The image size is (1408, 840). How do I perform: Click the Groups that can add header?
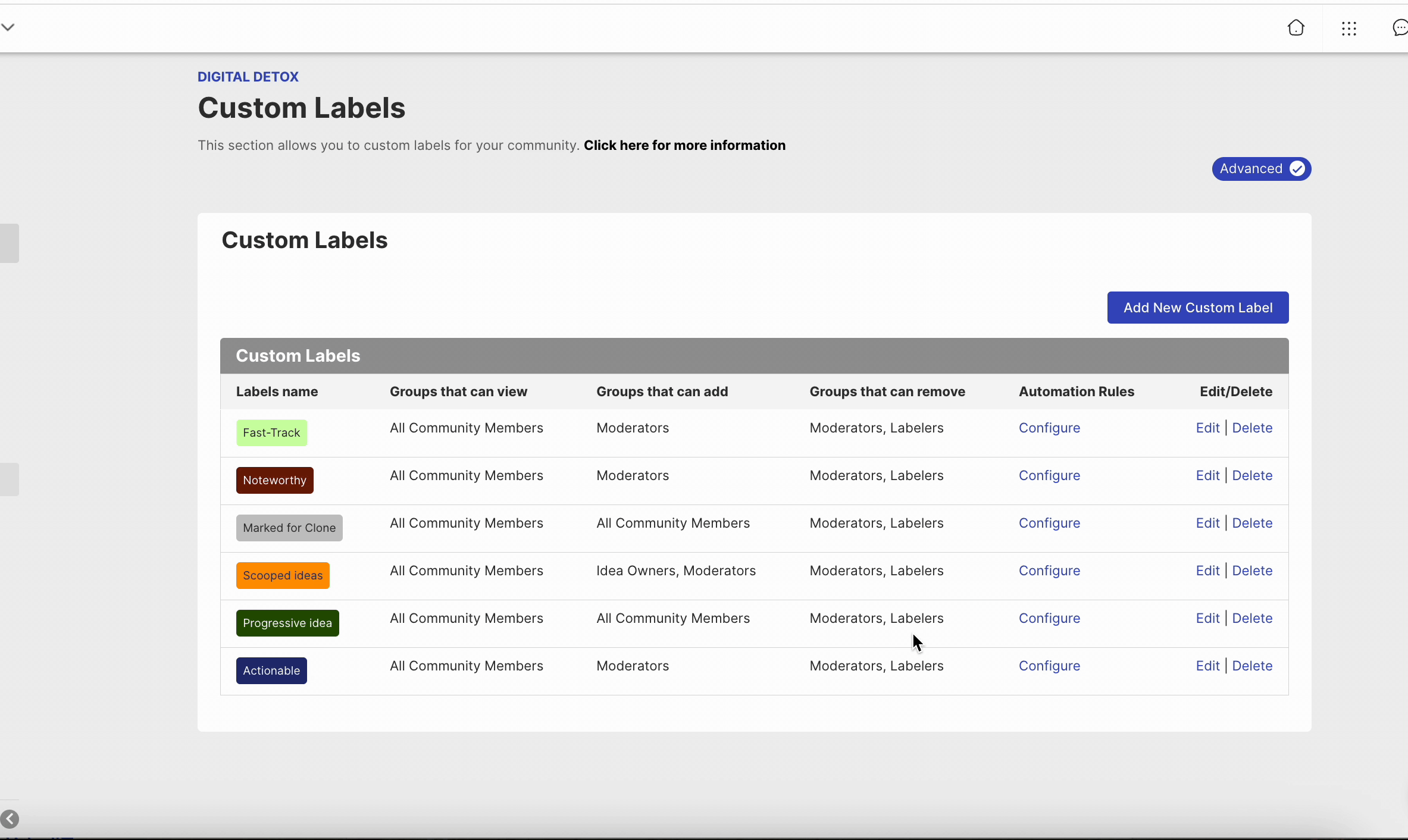click(x=662, y=391)
